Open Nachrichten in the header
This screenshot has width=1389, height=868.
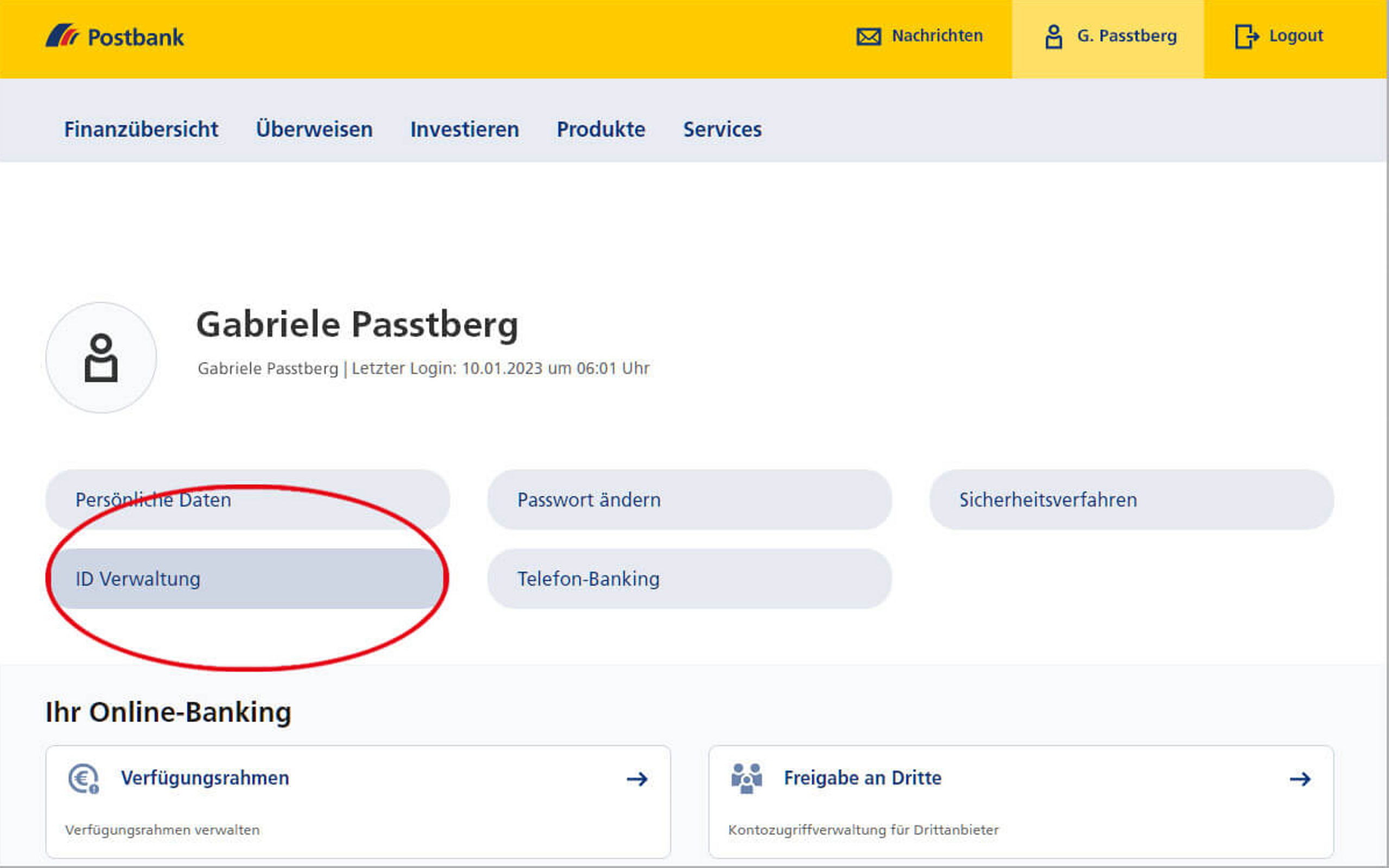937,36
